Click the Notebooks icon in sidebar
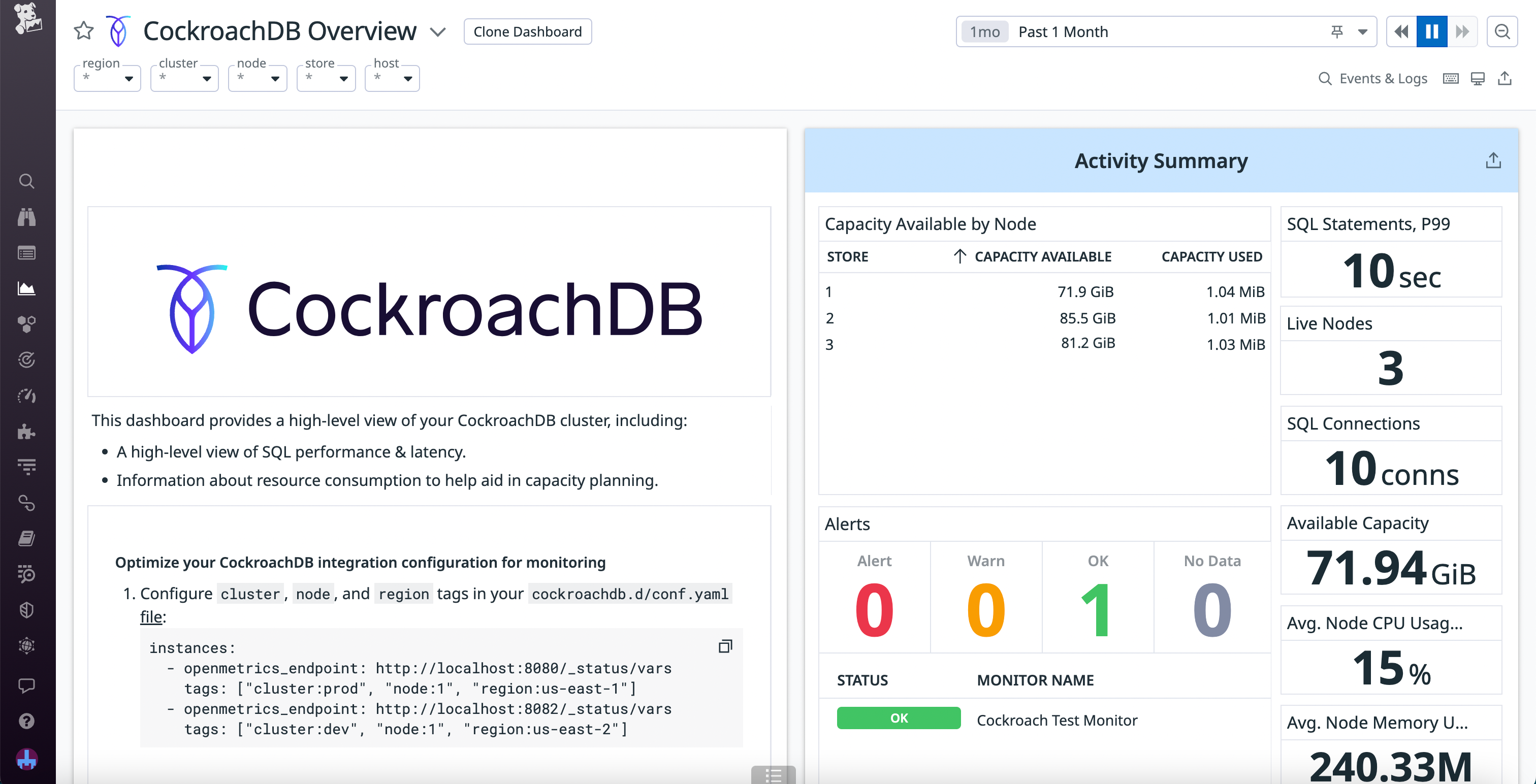 27,538
